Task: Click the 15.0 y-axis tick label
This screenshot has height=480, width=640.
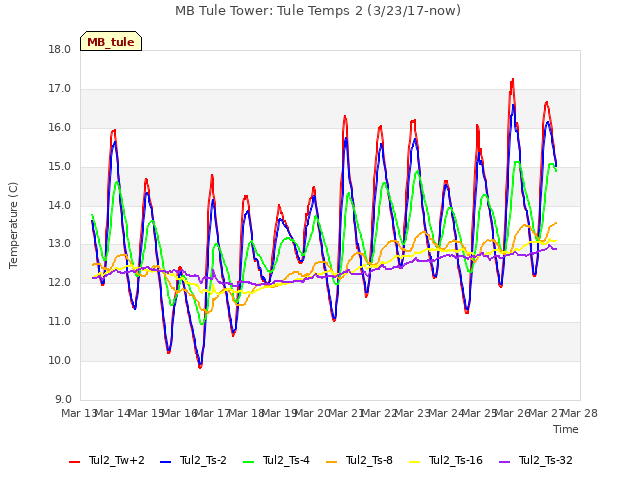Action: (60, 167)
